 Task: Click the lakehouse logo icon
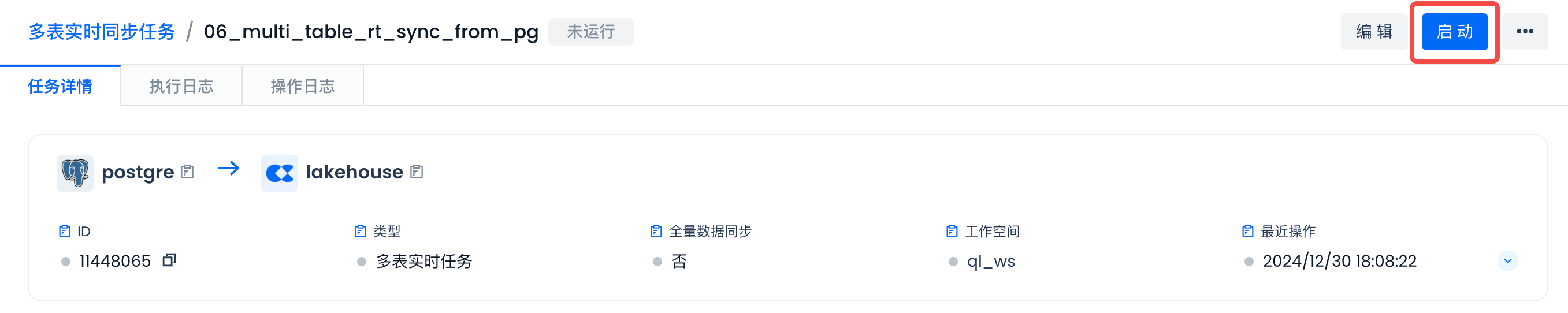click(280, 173)
